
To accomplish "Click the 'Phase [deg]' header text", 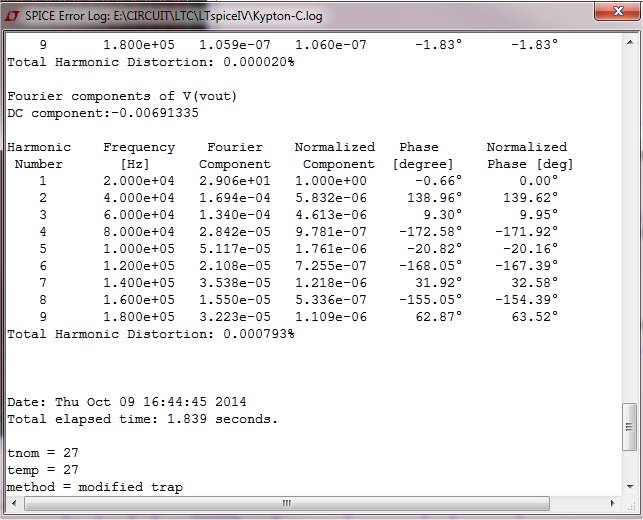I will [x=530, y=164].
